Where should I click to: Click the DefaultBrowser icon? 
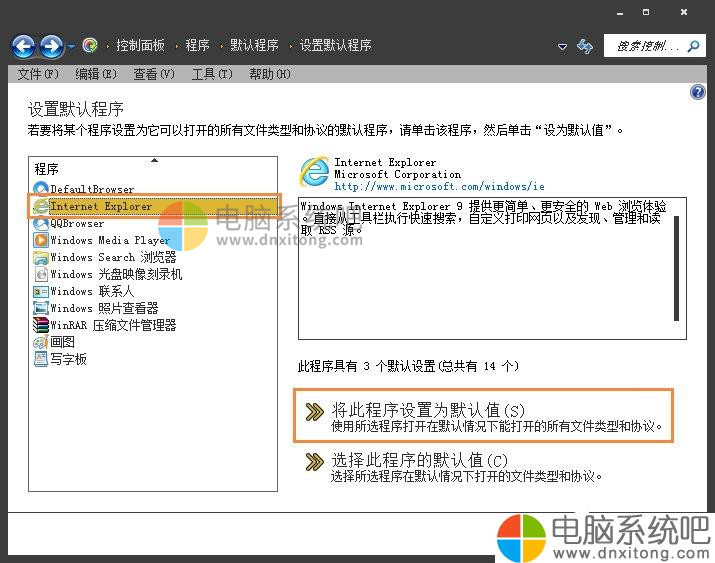click(41, 188)
